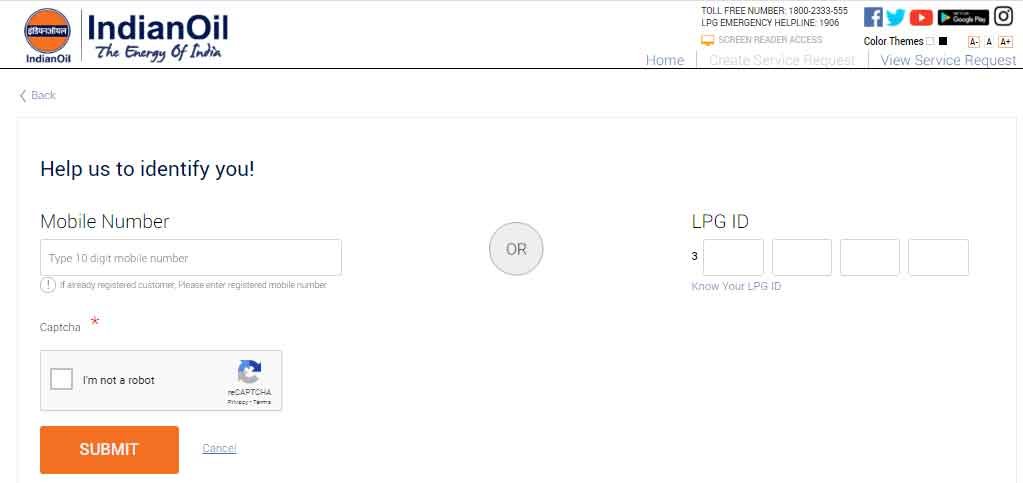The width and height of the screenshot is (1023, 483).
Task: Click the orange screen reader monitor icon
Action: (x=708, y=40)
